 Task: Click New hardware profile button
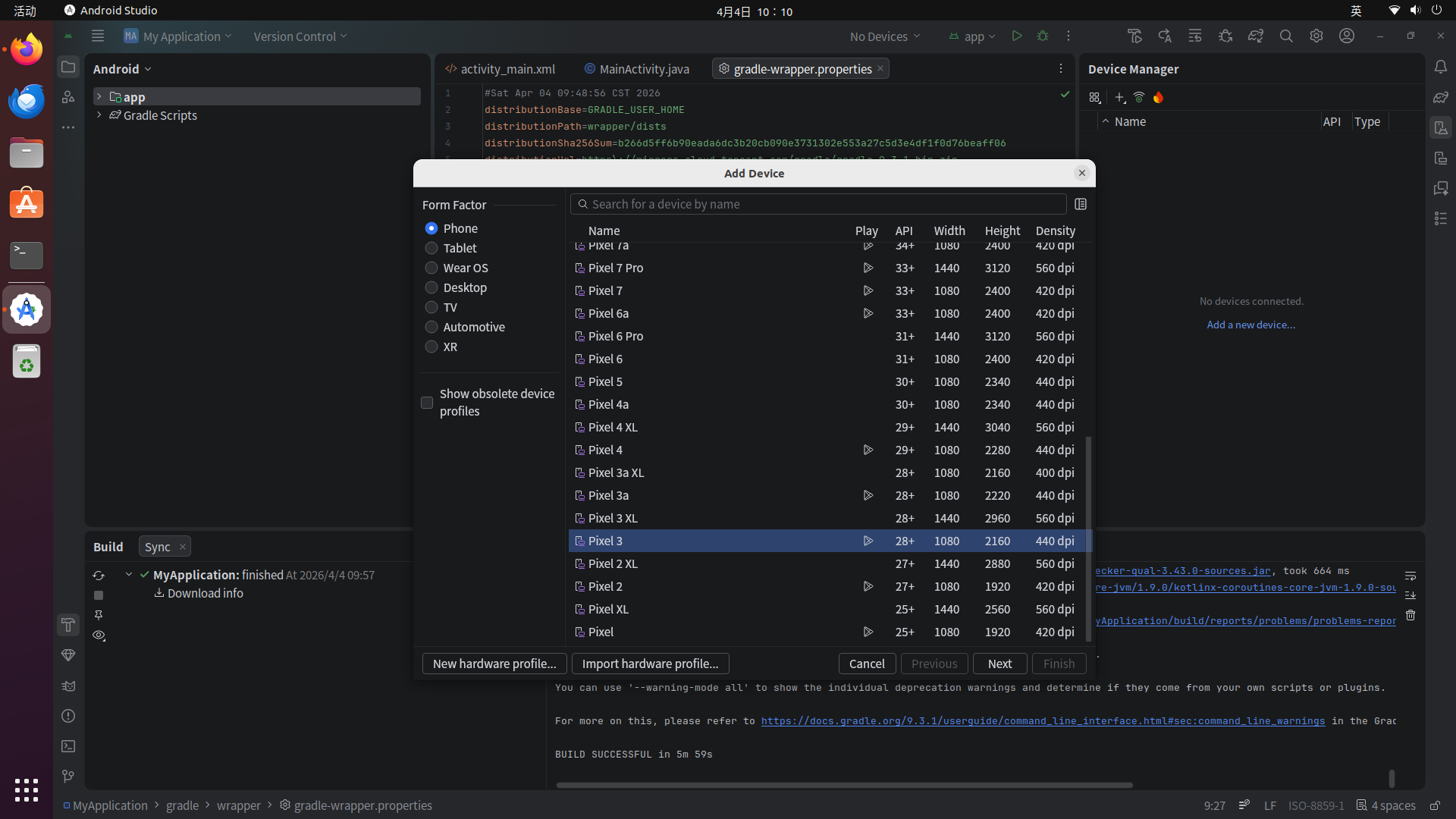pyautogui.click(x=494, y=664)
